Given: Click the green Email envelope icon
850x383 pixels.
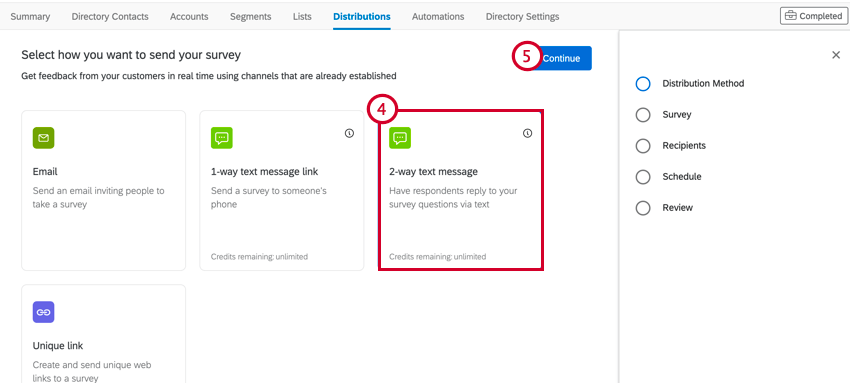Looking at the screenshot, I should pyautogui.click(x=43, y=138).
